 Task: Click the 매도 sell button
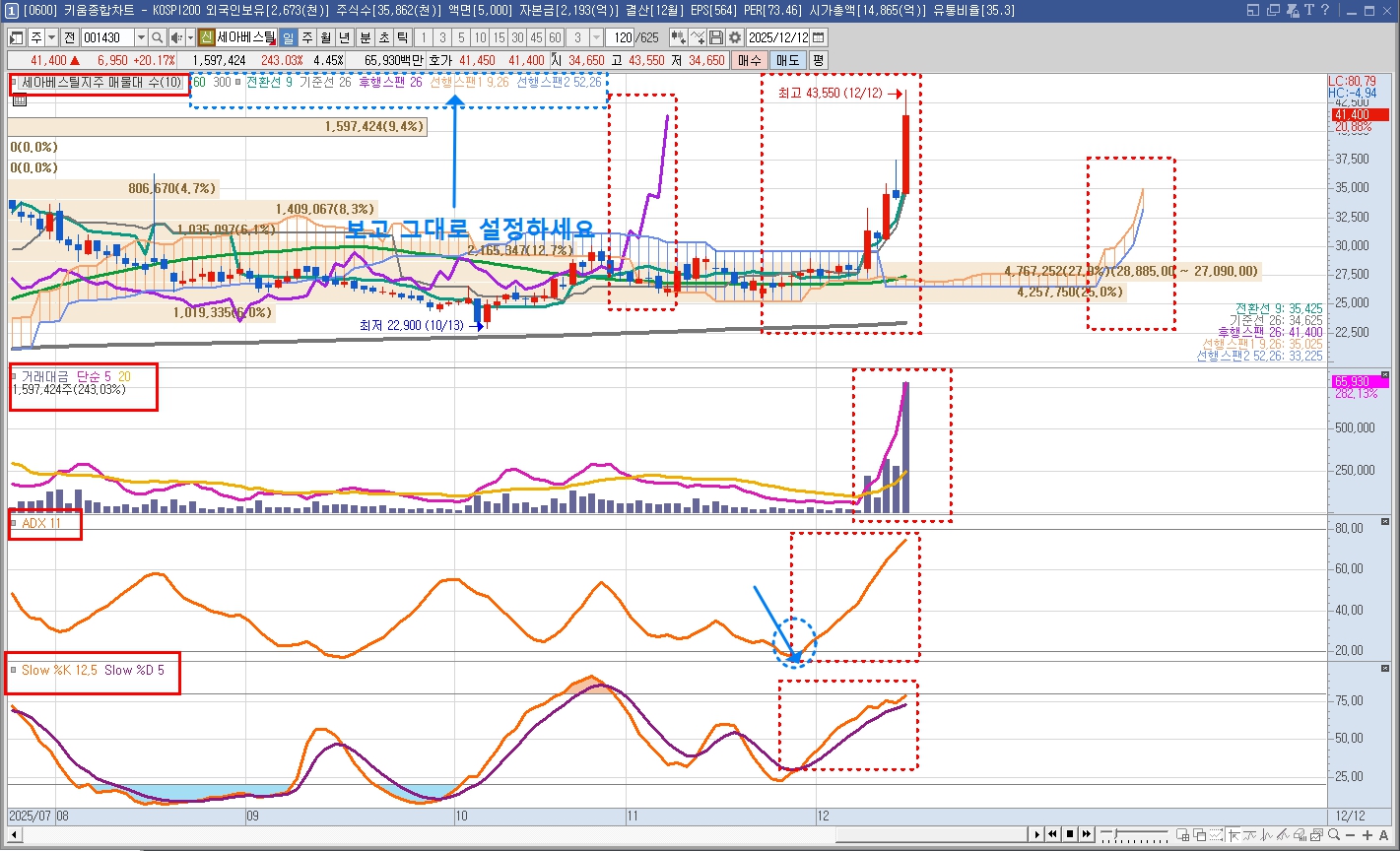787,60
